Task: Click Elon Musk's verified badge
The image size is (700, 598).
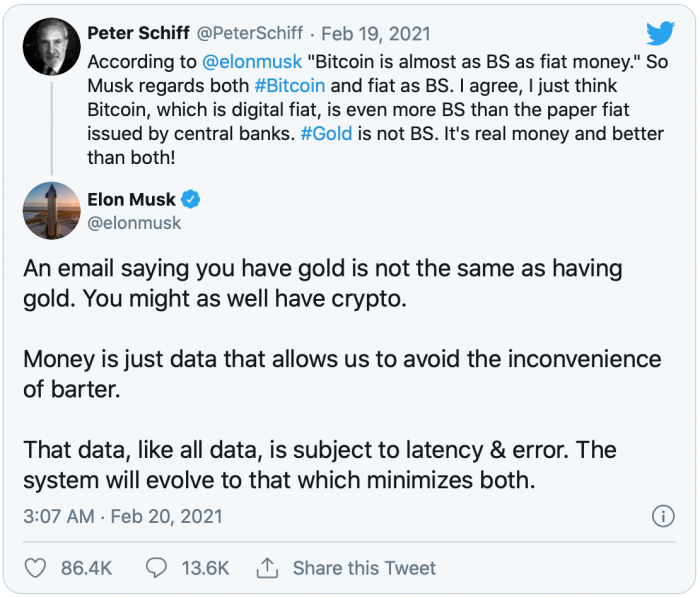Action: pos(191,199)
